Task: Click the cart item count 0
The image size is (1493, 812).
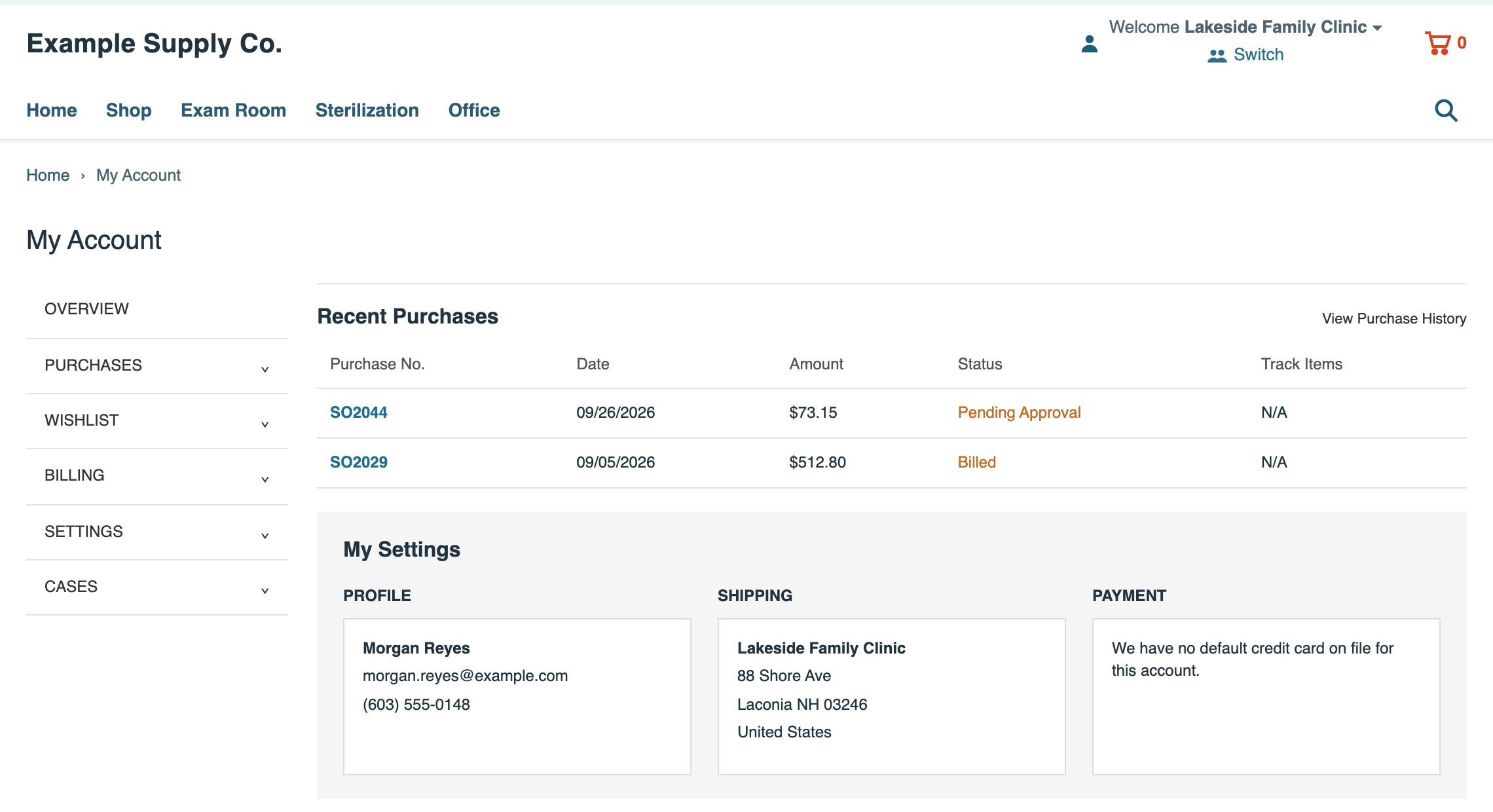Action: pyautogui.click(x=1462, y=43)
